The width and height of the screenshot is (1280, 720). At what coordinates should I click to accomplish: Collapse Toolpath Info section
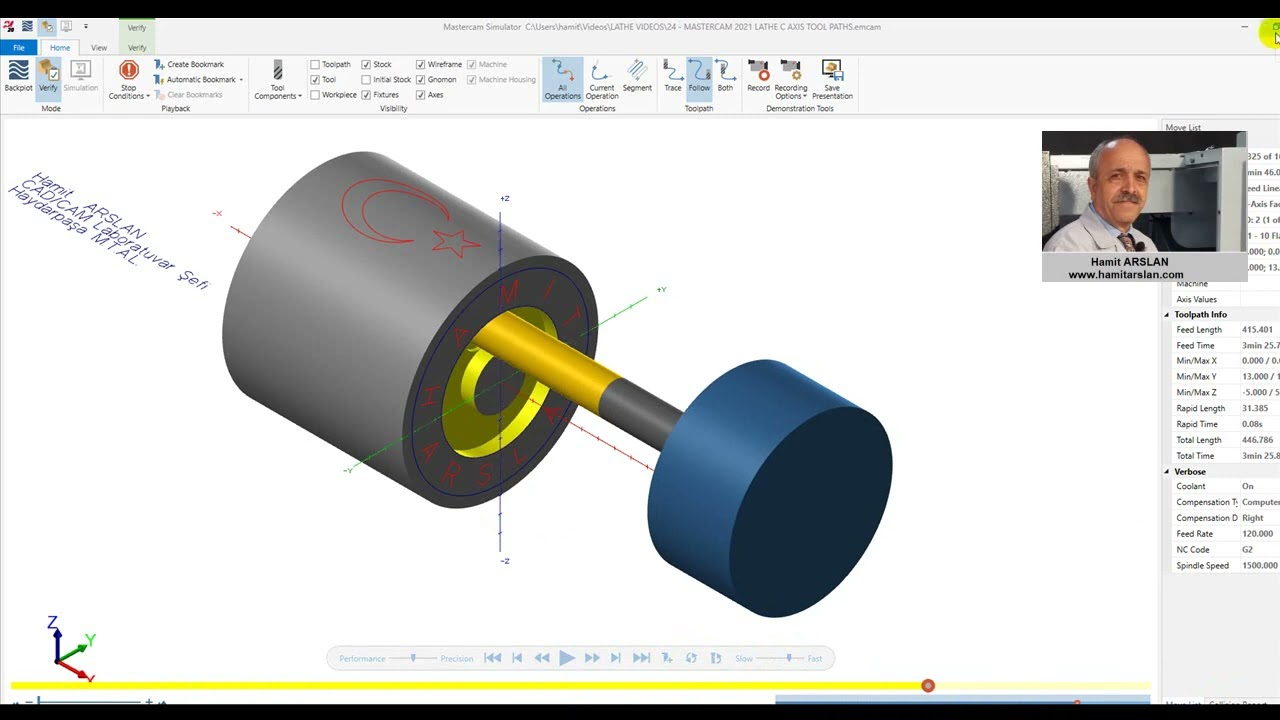pyautogui.click(x=1166, y=315)
